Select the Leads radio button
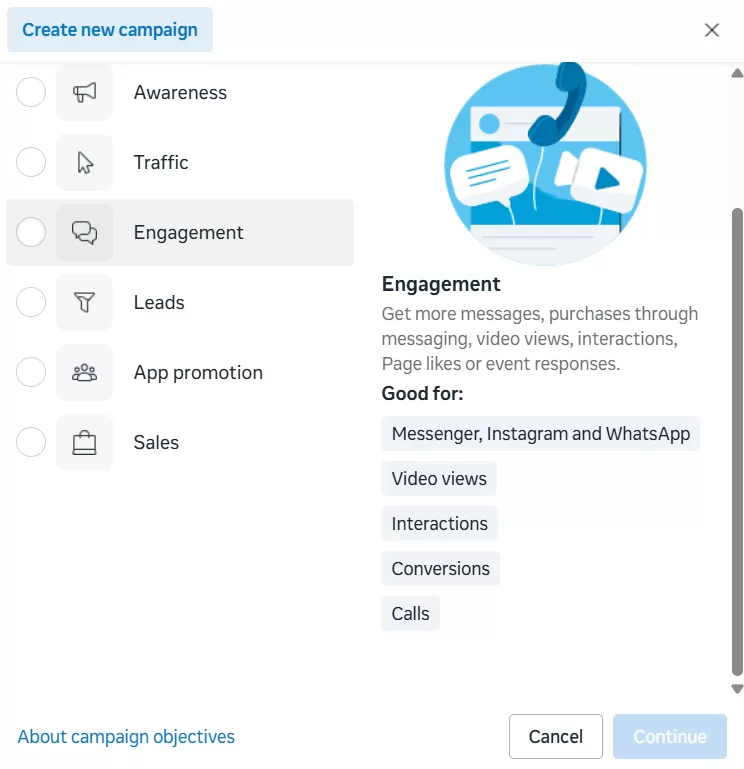 [x=31, y=303]
